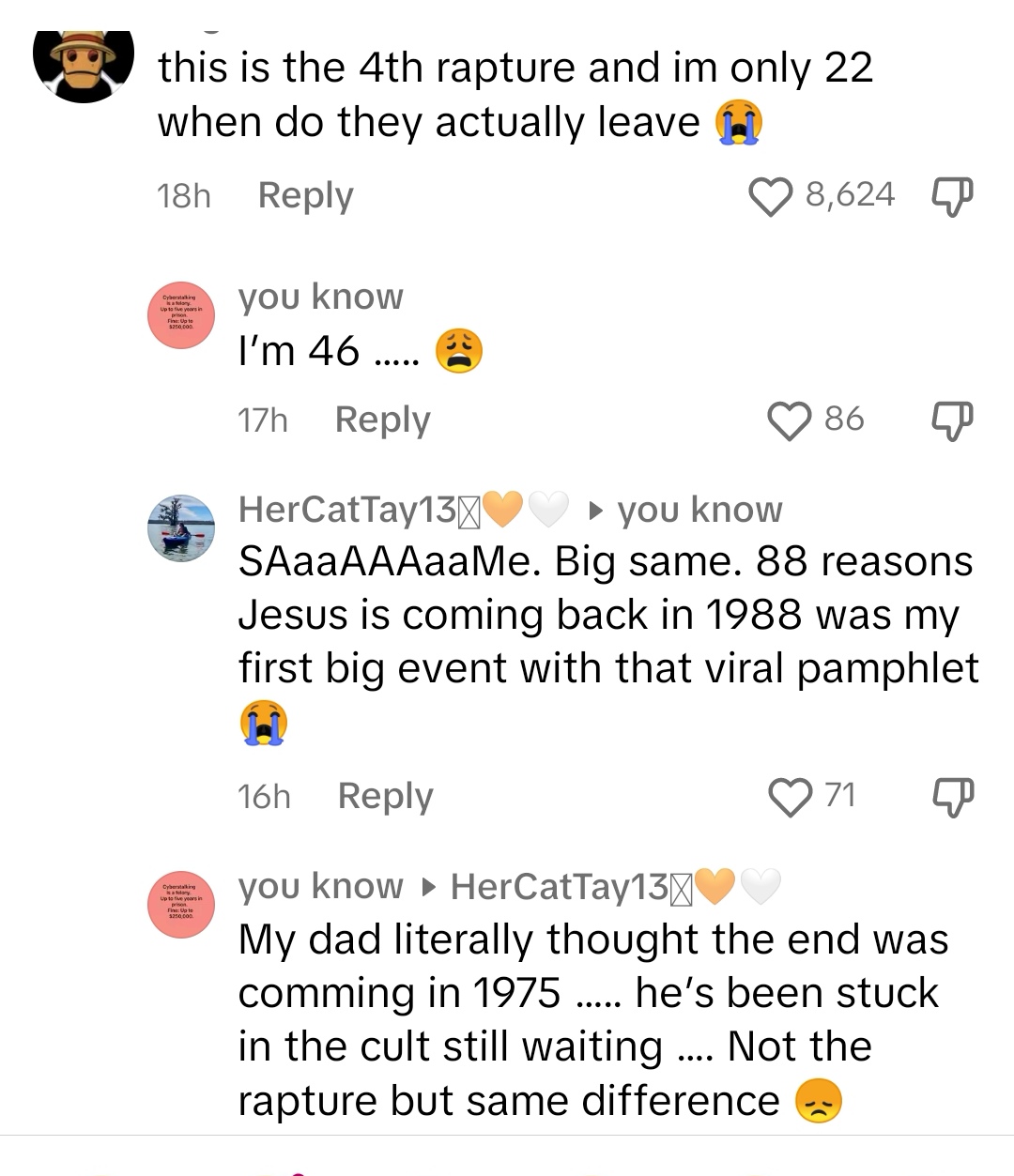This screenshot has height=1176, width=1014.
Task: Tap "you know" mention after the reply arrow
Action: pyautogui.click(x=699, y=510)
